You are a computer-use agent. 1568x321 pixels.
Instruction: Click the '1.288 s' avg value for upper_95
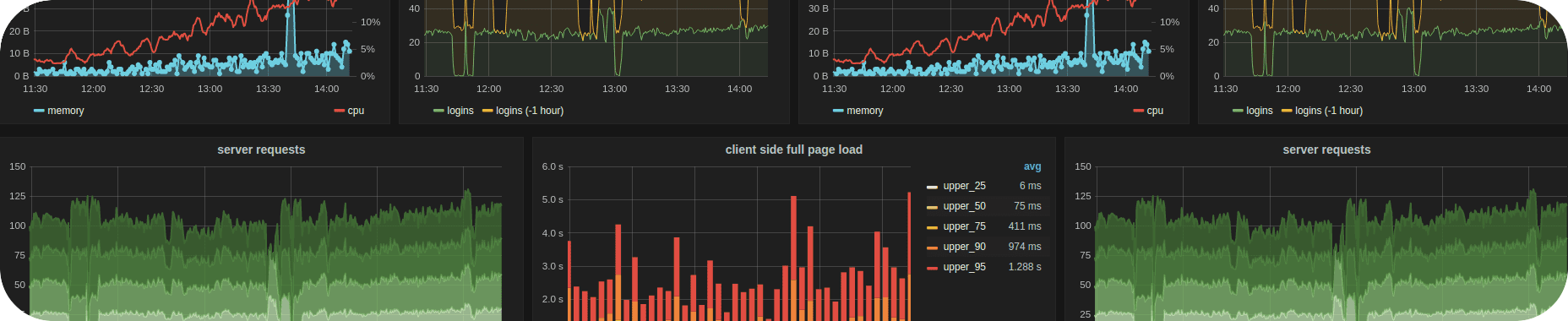tap(1025, 267)
